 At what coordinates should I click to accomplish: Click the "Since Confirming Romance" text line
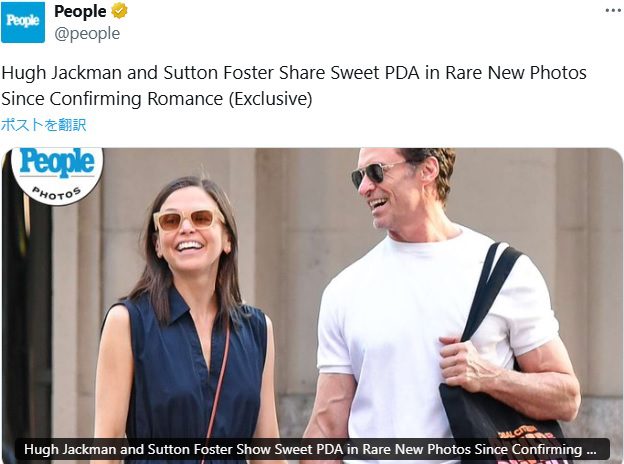click(x=112, y=99)
